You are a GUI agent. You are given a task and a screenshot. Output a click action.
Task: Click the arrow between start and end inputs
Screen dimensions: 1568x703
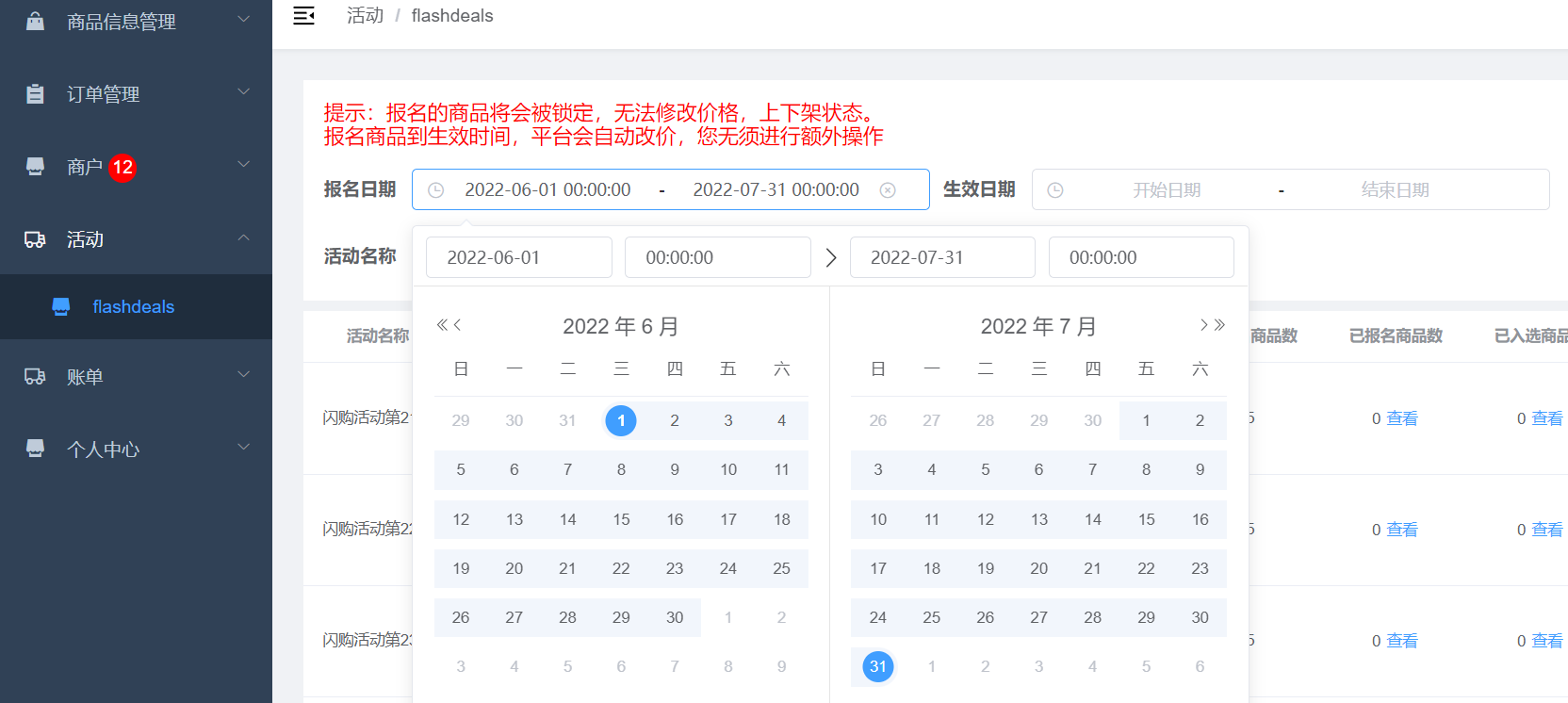point(831,257)
